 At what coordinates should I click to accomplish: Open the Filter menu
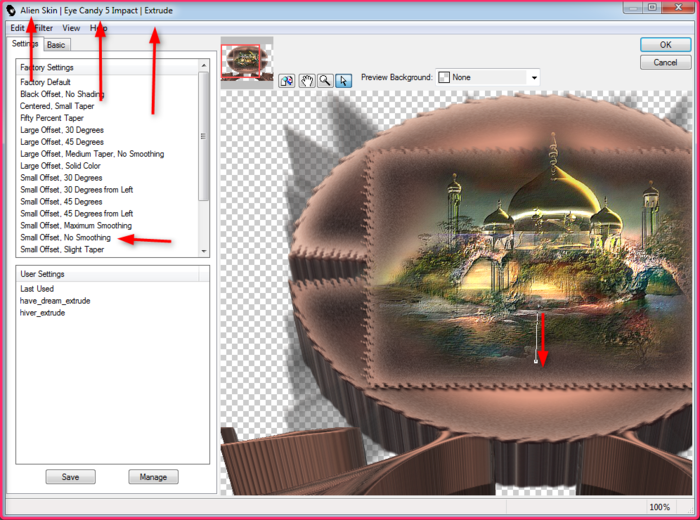(x=44, y=28)
